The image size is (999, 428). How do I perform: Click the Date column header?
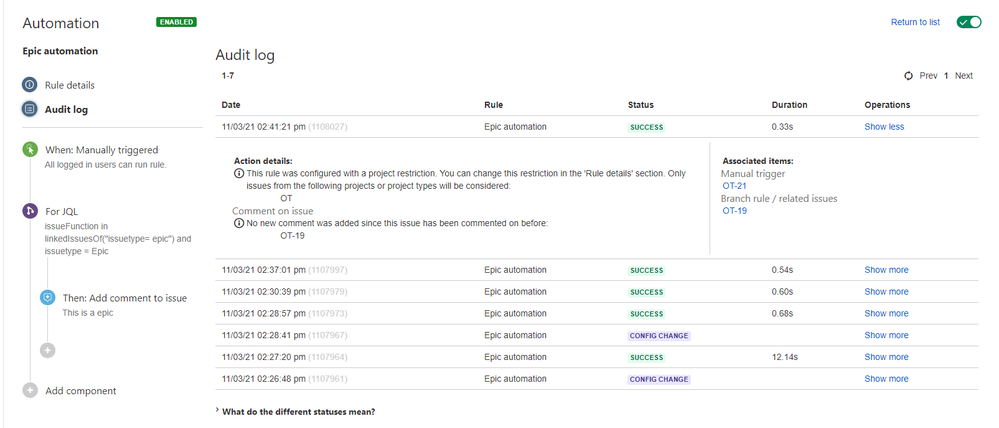point(231,105)
